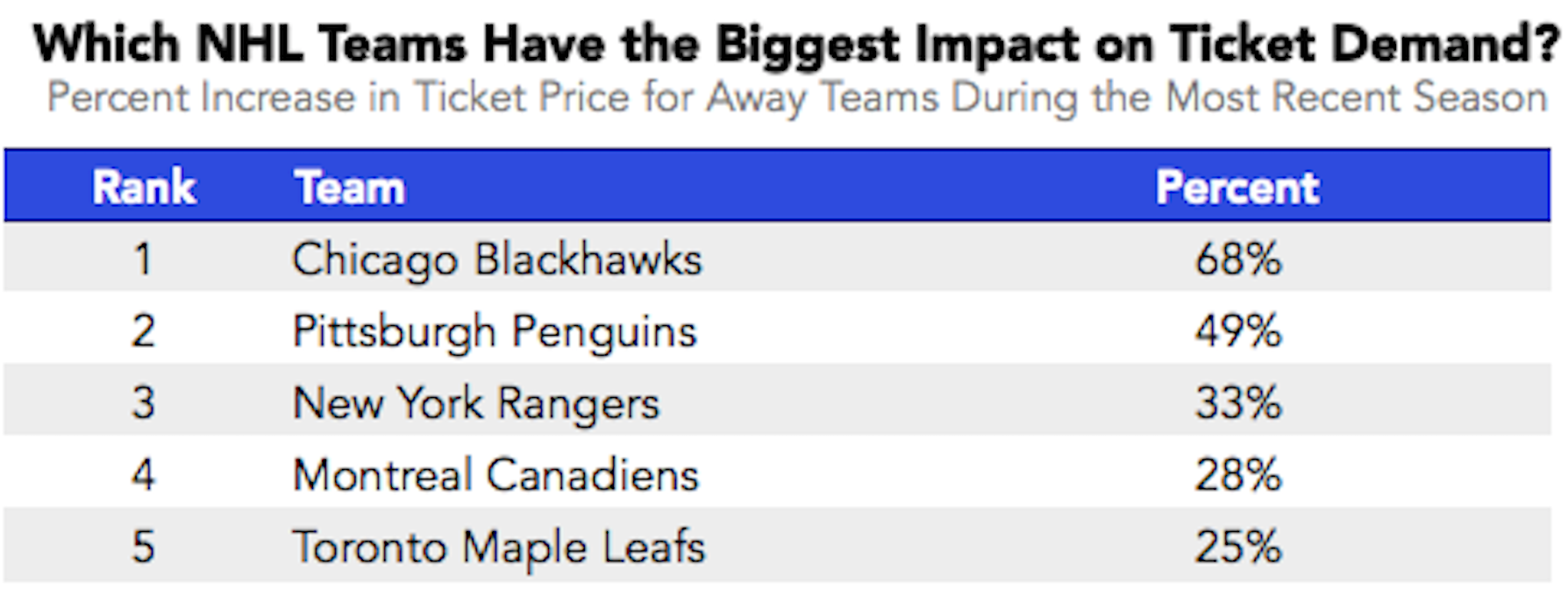Screen dimensions: 1568x603
Task: Click the gray subtitle about percent increase
Action: point(797,97)
